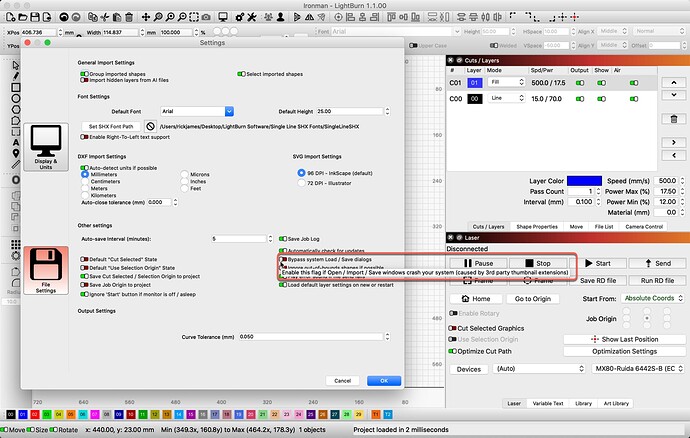Click the Cut scissors icon
The width and height of the screenshot is (690, 438).
click(x=105, y=17)
